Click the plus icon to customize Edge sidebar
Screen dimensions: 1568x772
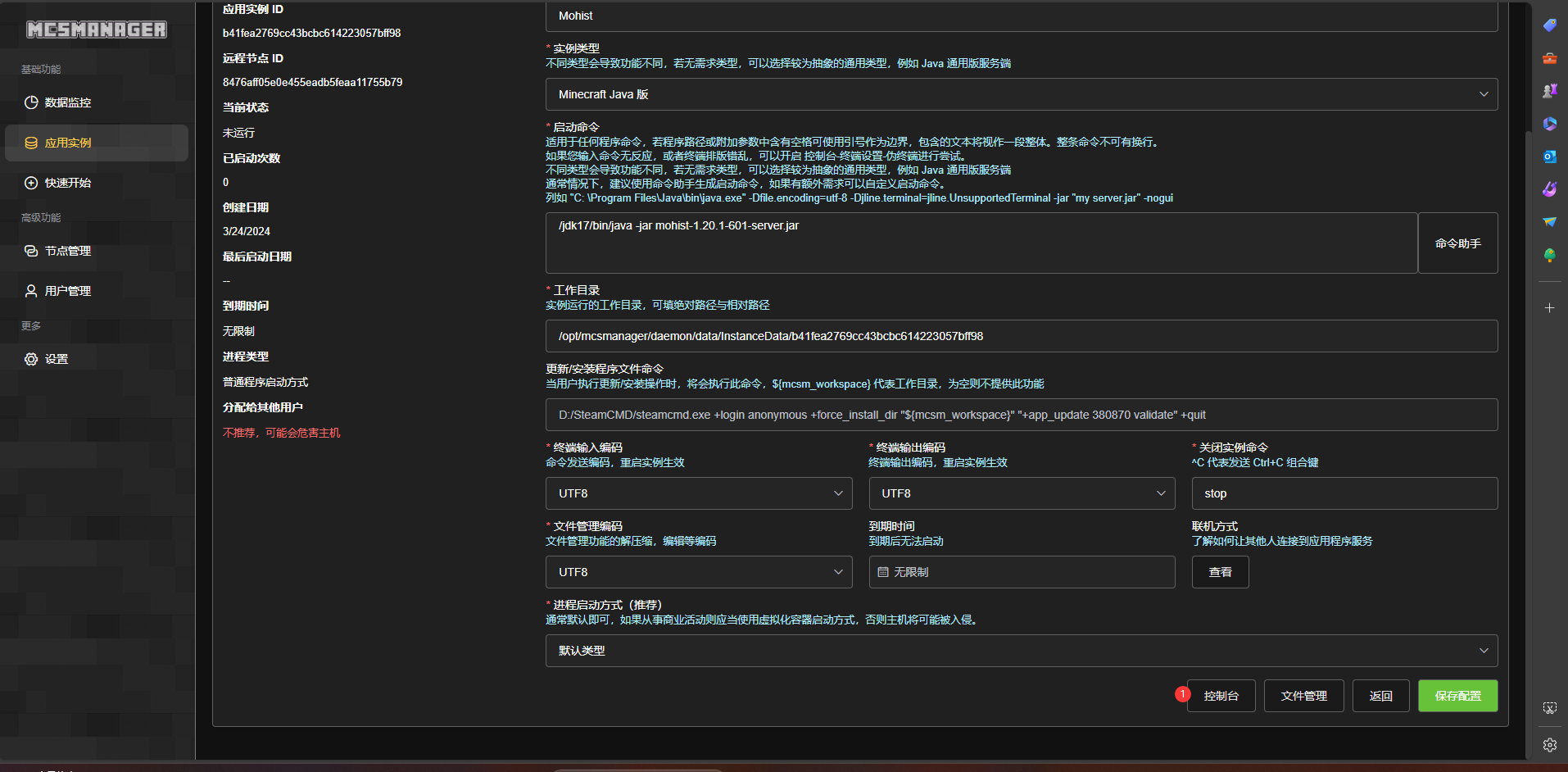click(1549, 308)
